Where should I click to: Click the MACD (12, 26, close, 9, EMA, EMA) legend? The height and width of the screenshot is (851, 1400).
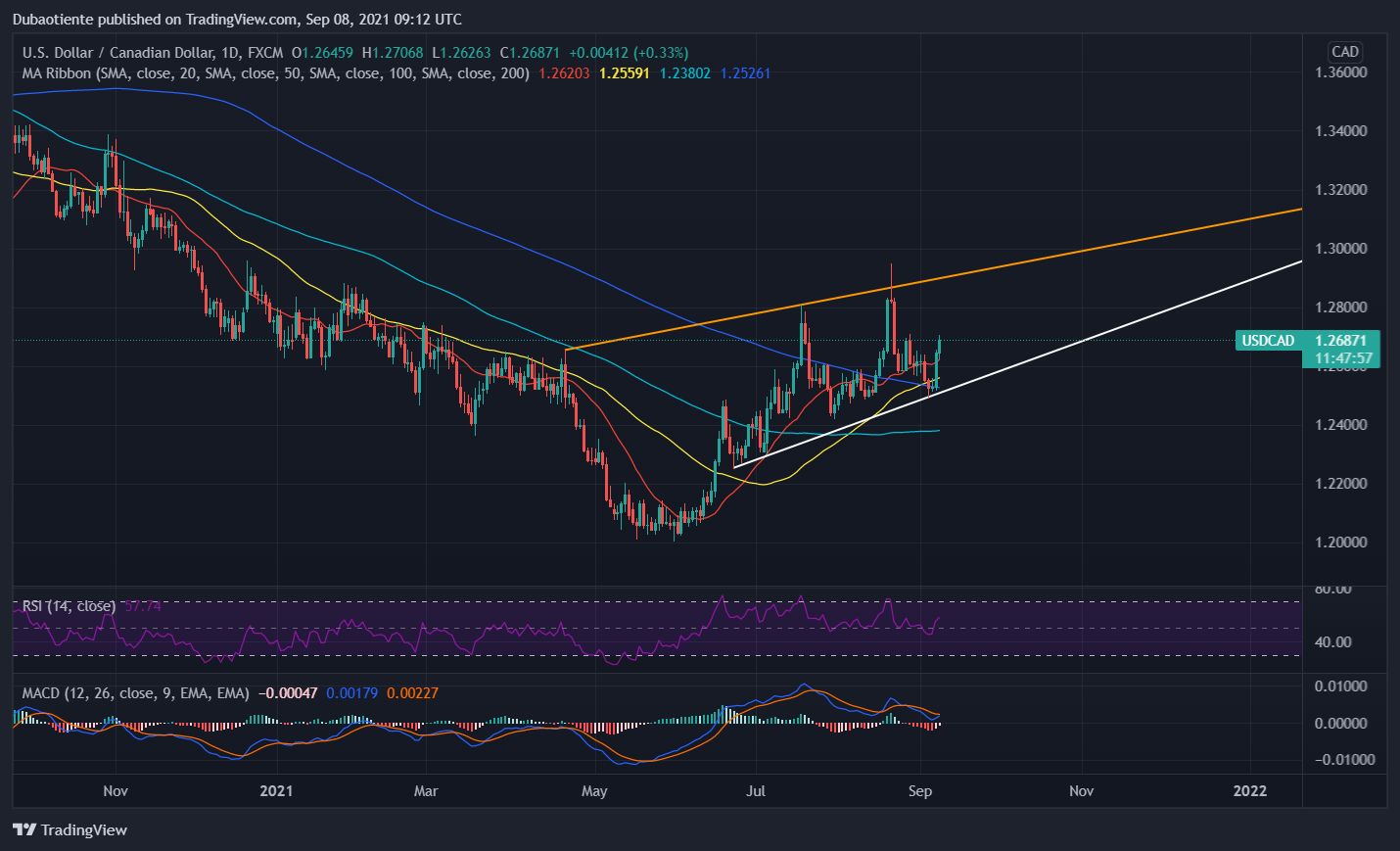(x=136, y=693)
